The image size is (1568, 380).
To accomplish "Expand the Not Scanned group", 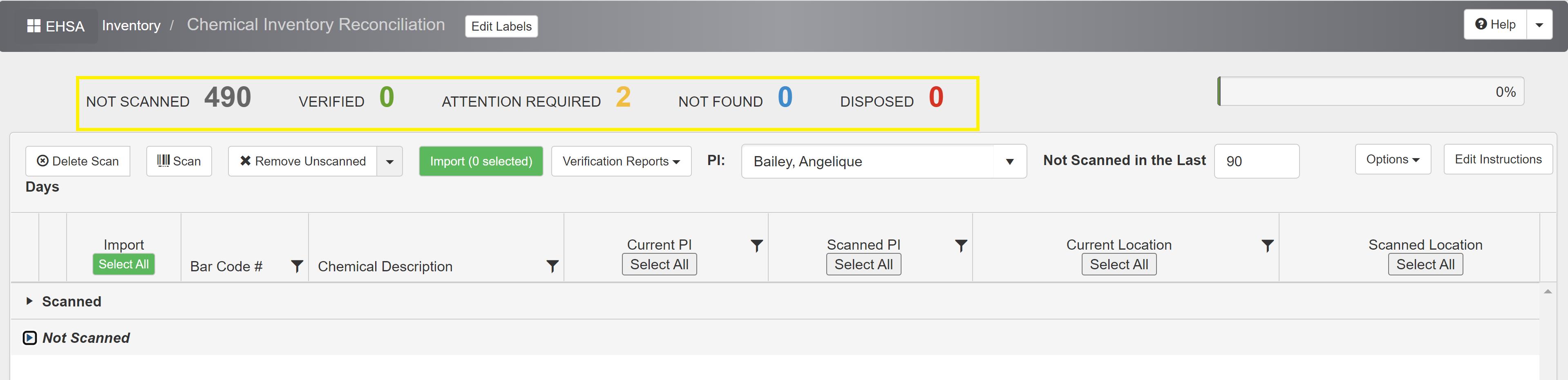I will (30, 338).
